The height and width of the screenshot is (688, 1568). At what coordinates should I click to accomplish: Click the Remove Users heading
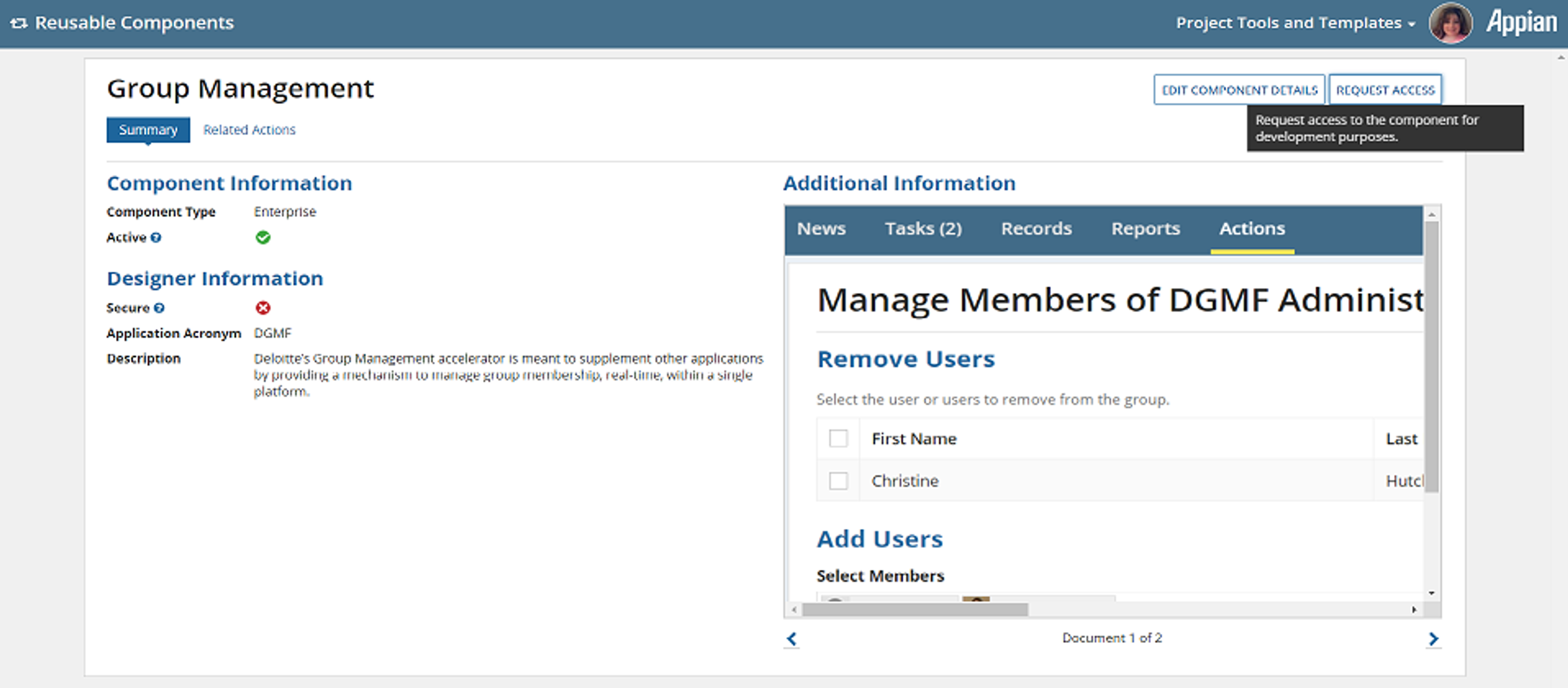click(906, 359)
